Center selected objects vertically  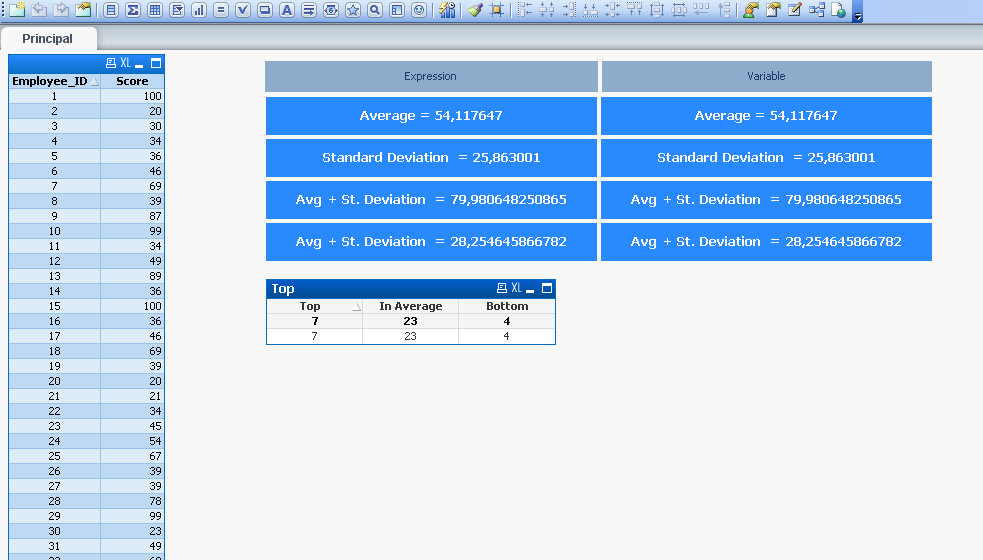point(612,9)
